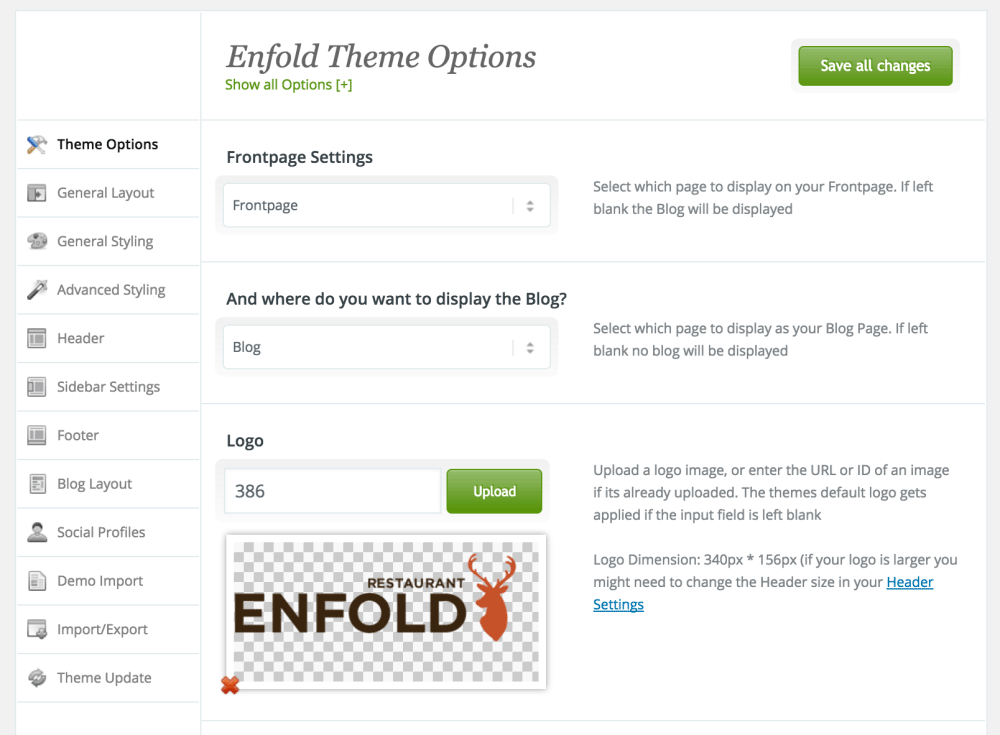This screenshot has height=735, width=1000.
Task: Click the Header section icon
Action: coord(36,338)
